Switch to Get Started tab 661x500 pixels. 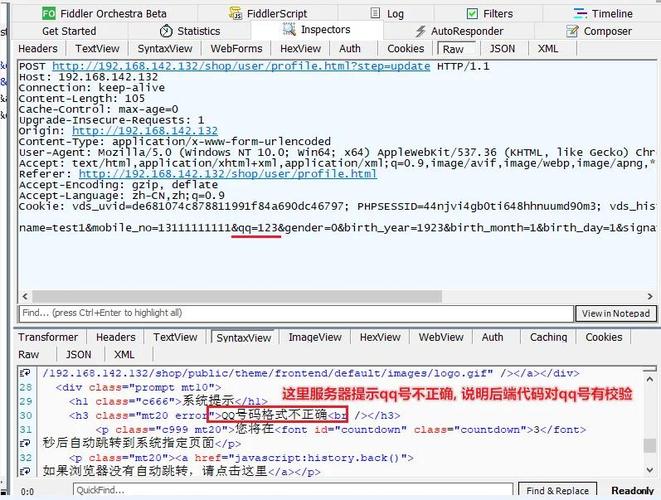(x=69, y=31)
